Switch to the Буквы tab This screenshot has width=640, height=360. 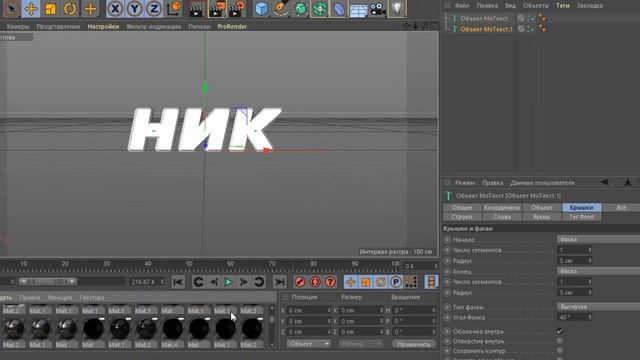click(x=542, y=217)
